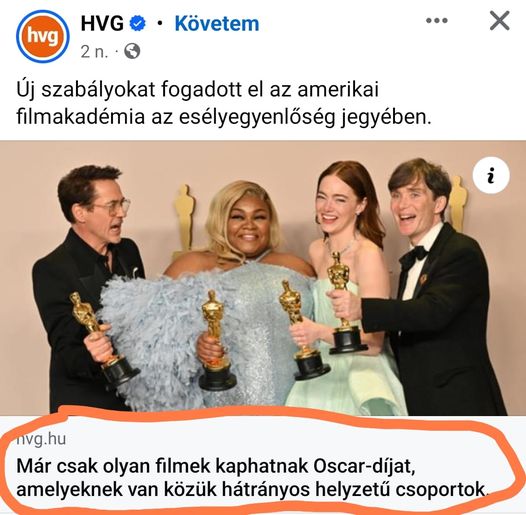The image size is (526, 515).
Task: Open the post timestamp "2 n."
Action: [x=95, y=52]
